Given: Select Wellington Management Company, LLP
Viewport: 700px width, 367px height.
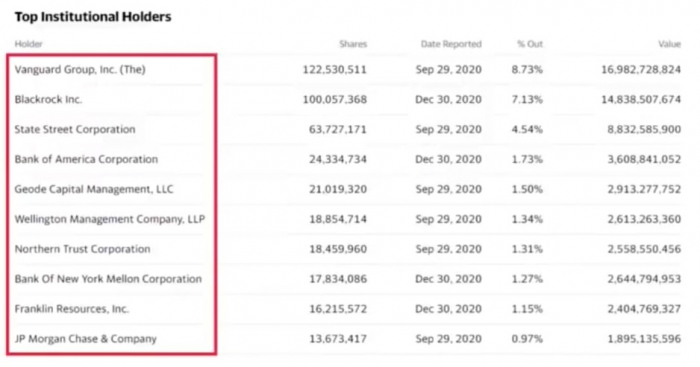Looking at the screenshot, I should pos(110,219).
